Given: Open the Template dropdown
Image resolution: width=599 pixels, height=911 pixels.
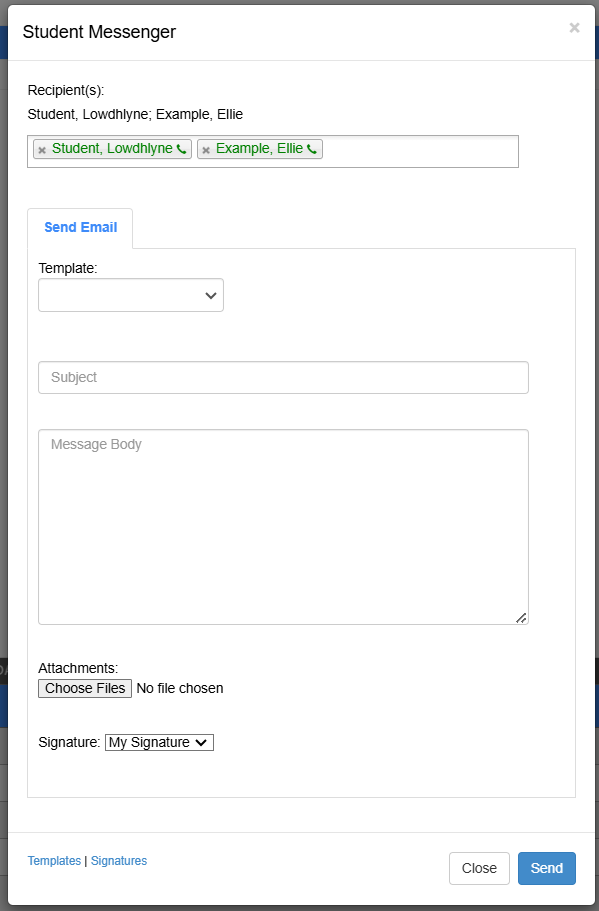Looking at the screenshot, I should click(130, 295).
